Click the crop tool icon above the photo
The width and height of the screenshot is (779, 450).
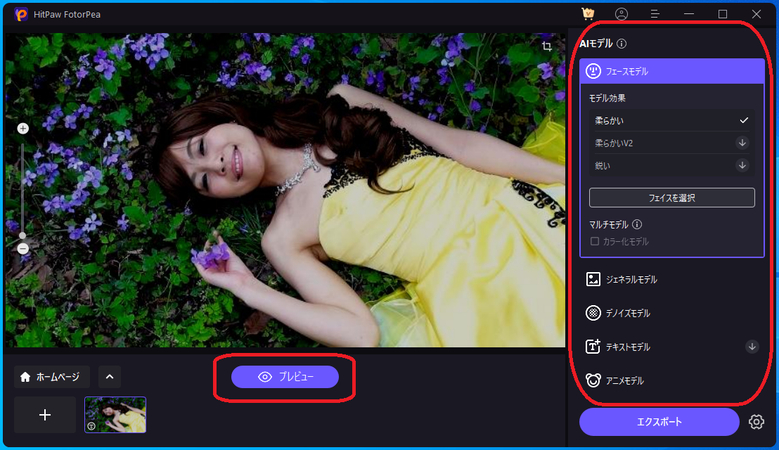[547, 46]
